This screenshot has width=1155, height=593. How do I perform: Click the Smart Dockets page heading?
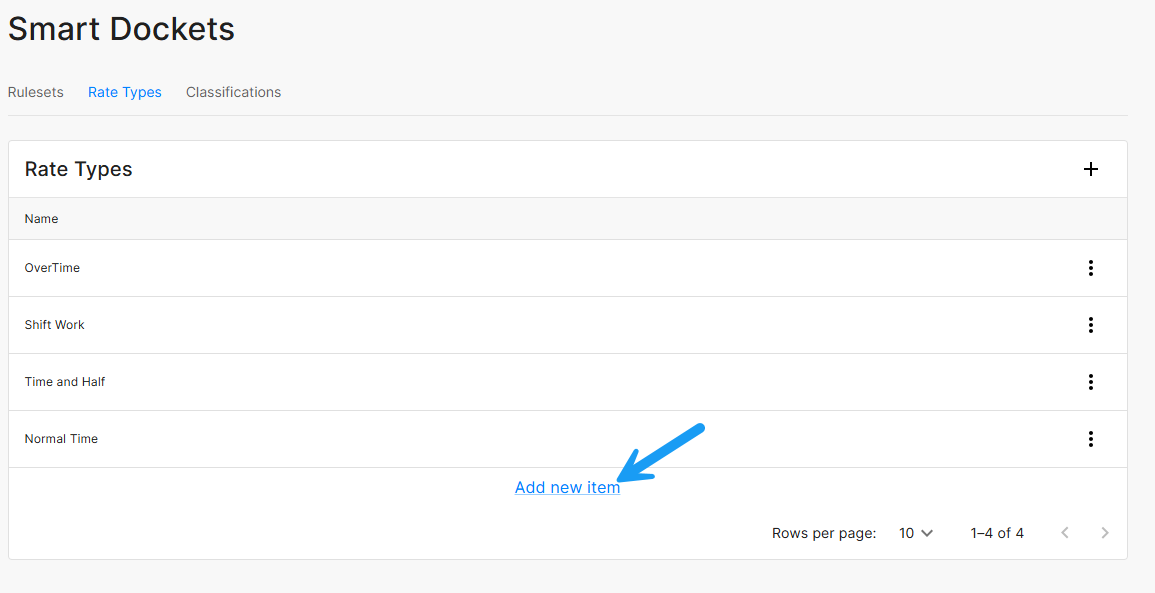pyautogui.click(x=121, y=29)
